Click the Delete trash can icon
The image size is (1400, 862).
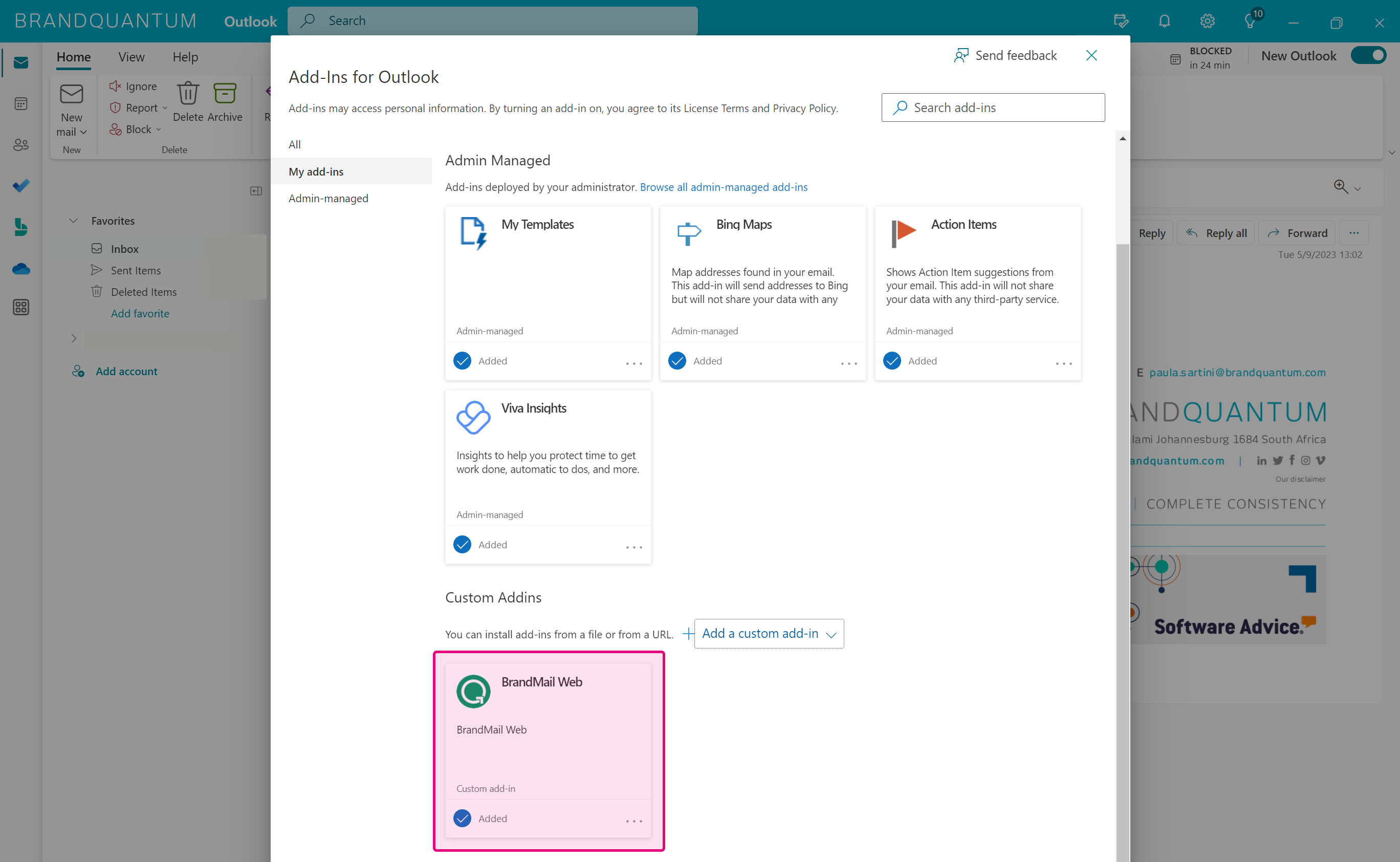click(x=188, y=94)
